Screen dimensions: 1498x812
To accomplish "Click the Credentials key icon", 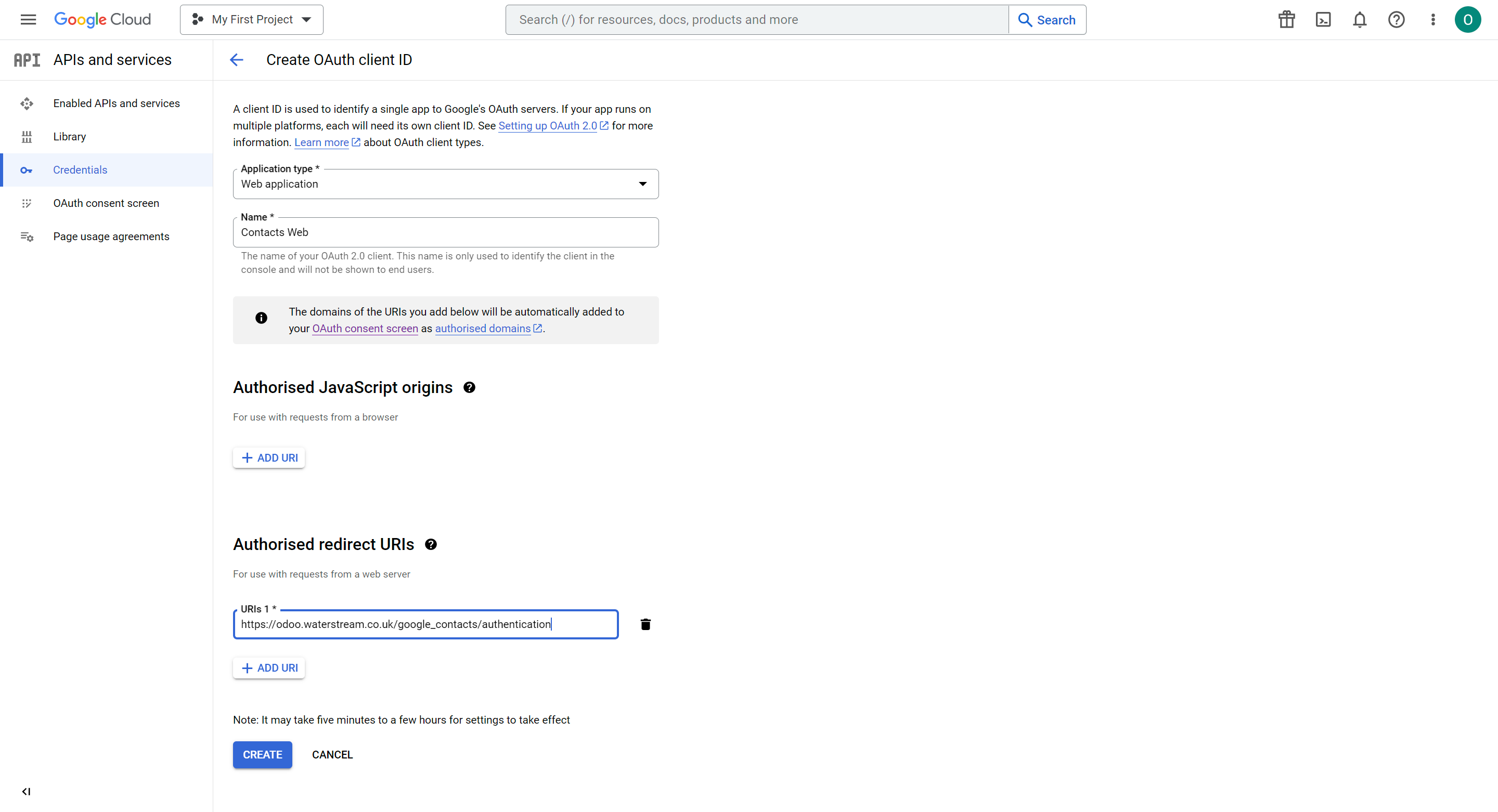I will pos(27,171).
